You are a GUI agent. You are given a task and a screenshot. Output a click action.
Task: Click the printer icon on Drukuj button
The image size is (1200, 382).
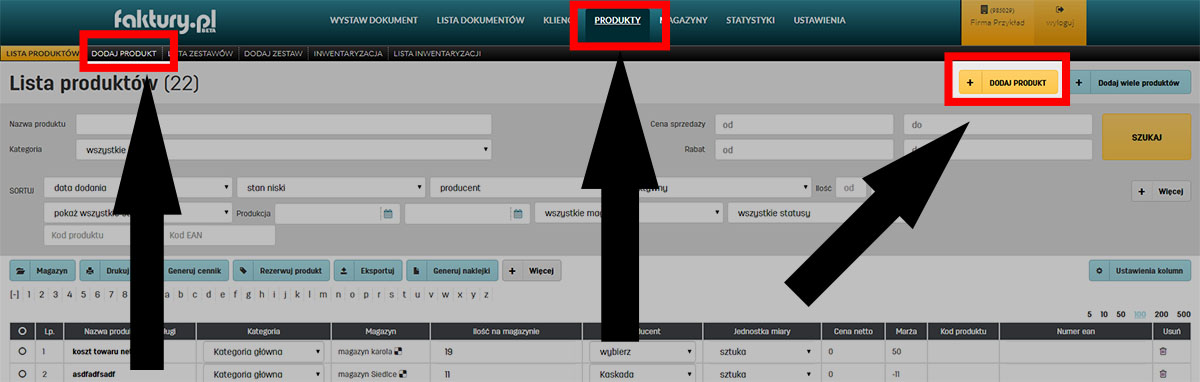91,271
